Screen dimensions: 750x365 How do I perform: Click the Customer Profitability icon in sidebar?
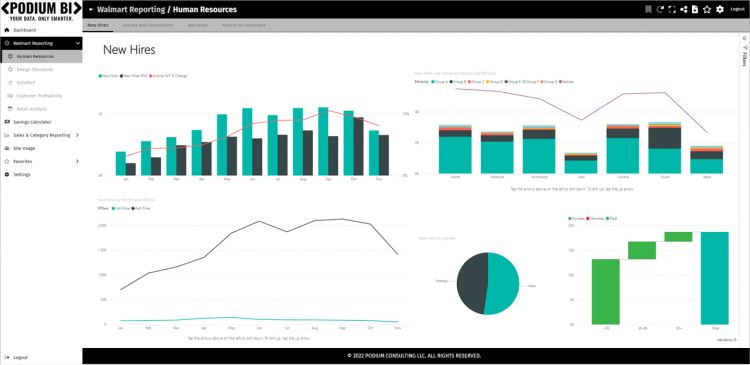11,96
